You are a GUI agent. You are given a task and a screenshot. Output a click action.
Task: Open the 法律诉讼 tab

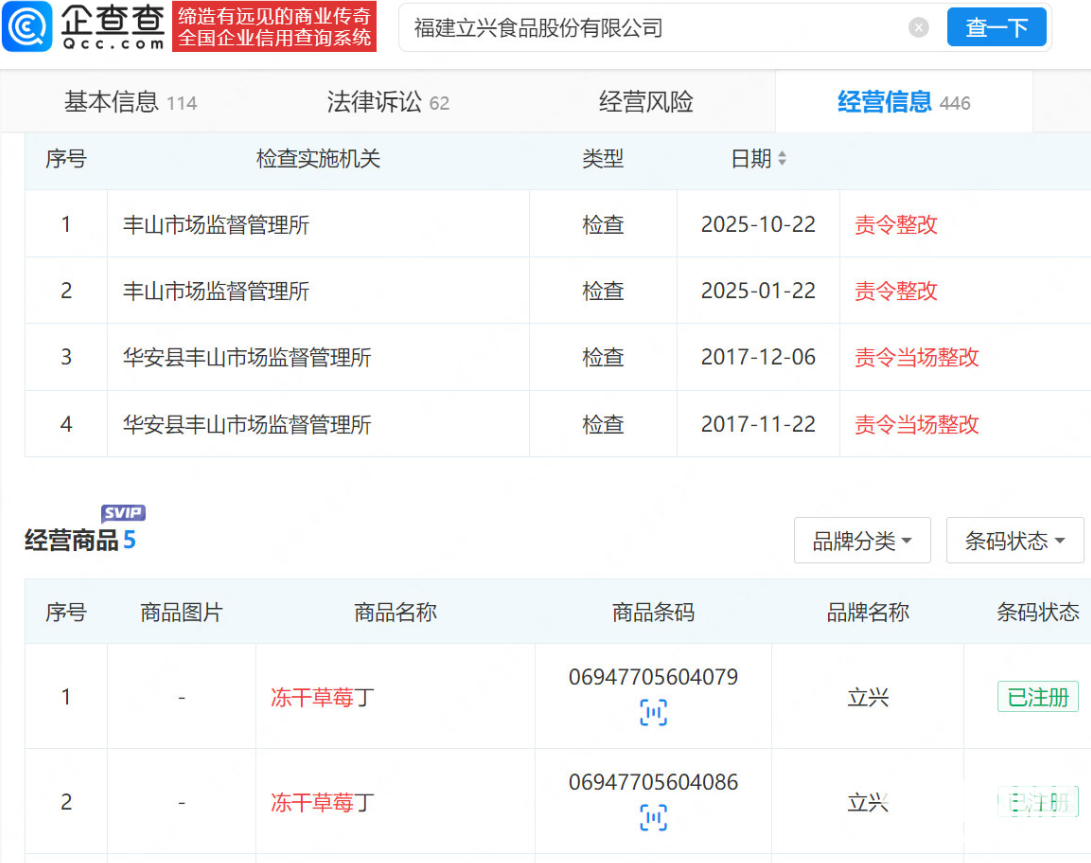388,102
